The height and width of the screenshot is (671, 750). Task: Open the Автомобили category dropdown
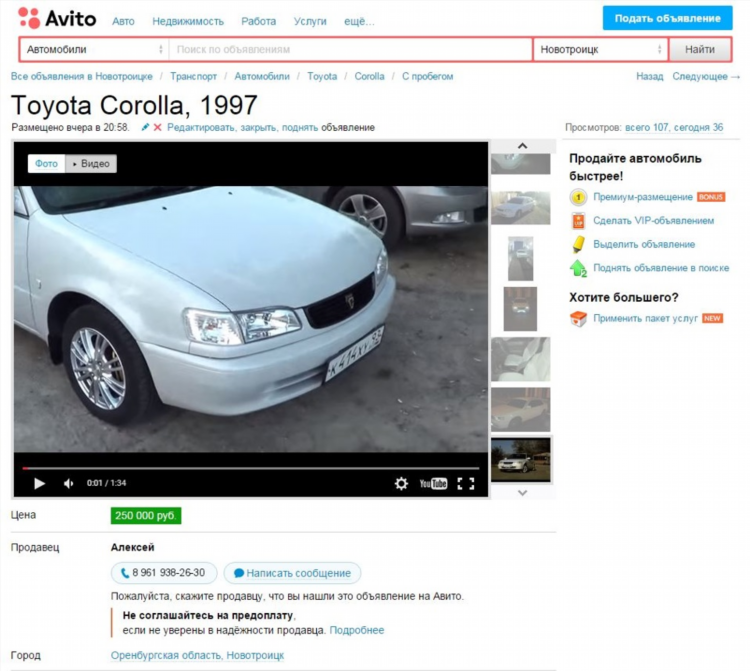(x=94, y=49)
